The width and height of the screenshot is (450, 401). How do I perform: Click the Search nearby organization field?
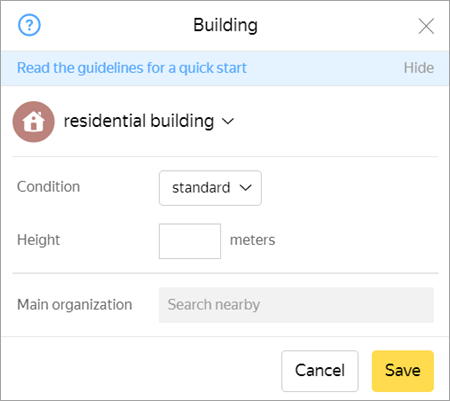296,305
